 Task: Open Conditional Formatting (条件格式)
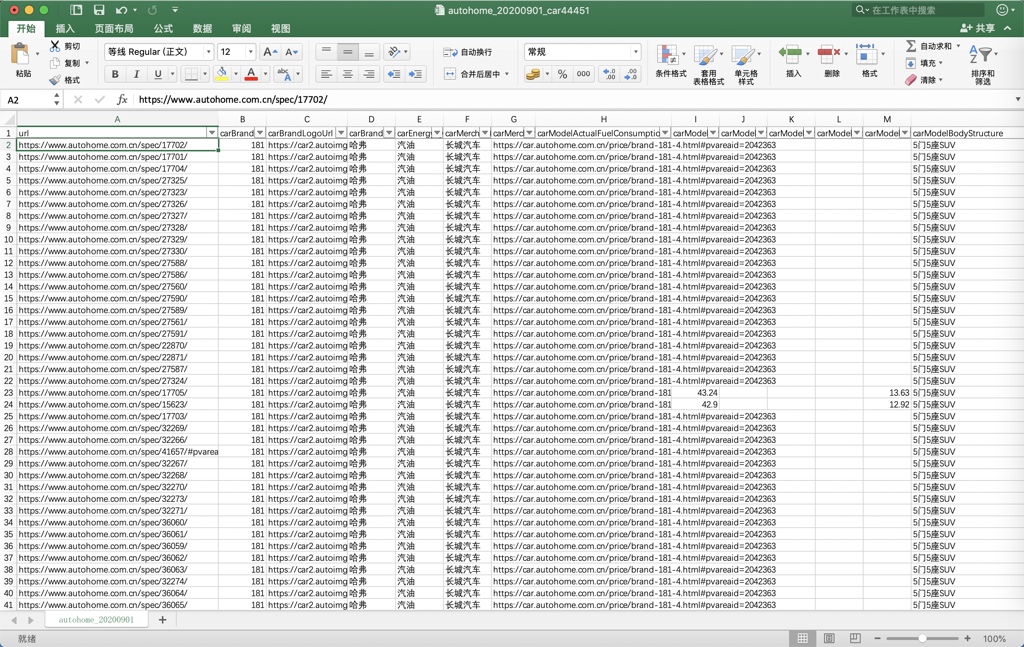pos(670,61)
